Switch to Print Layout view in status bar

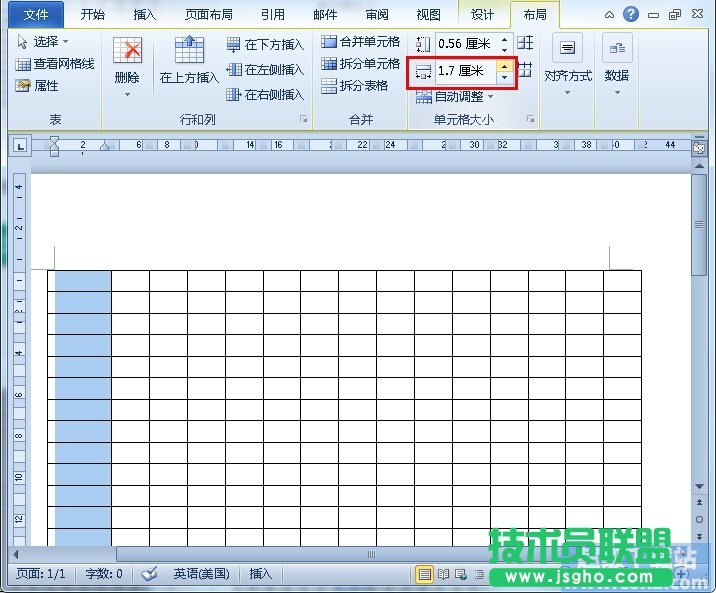(425, 574)
